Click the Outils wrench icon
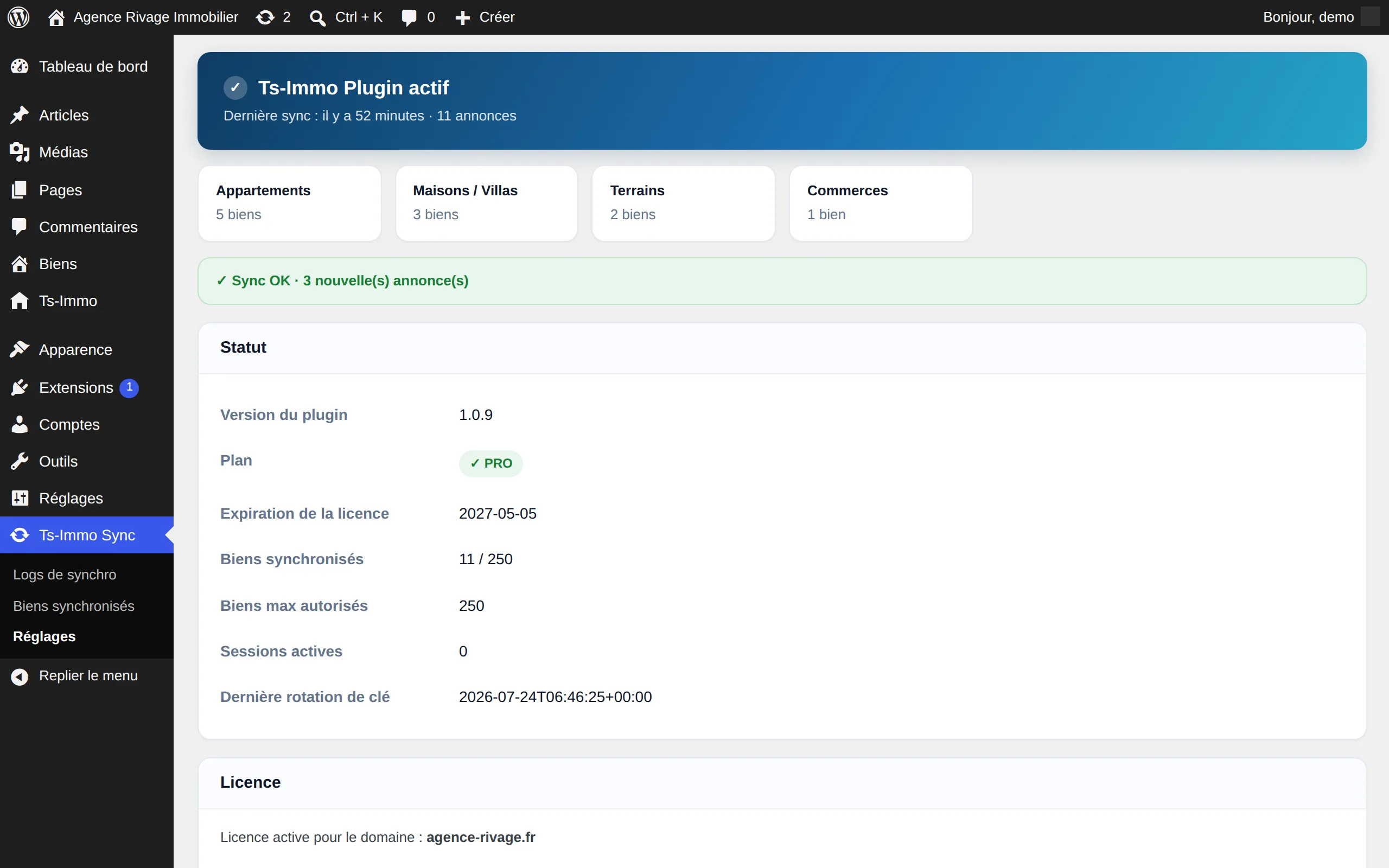1389x868 pixels. tap(20, 461)
